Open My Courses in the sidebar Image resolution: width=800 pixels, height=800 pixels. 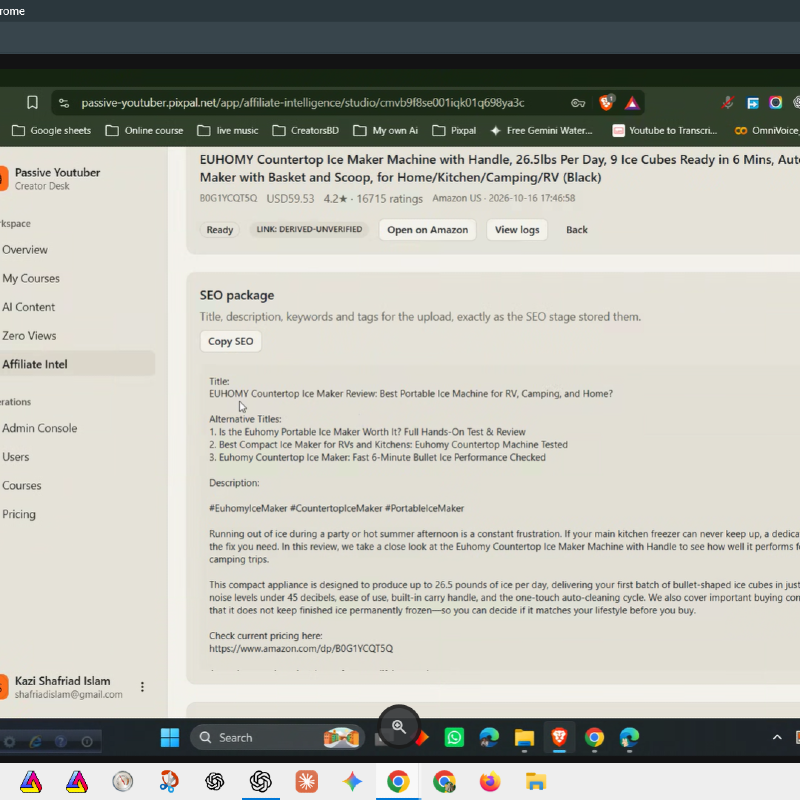(31, 278)
